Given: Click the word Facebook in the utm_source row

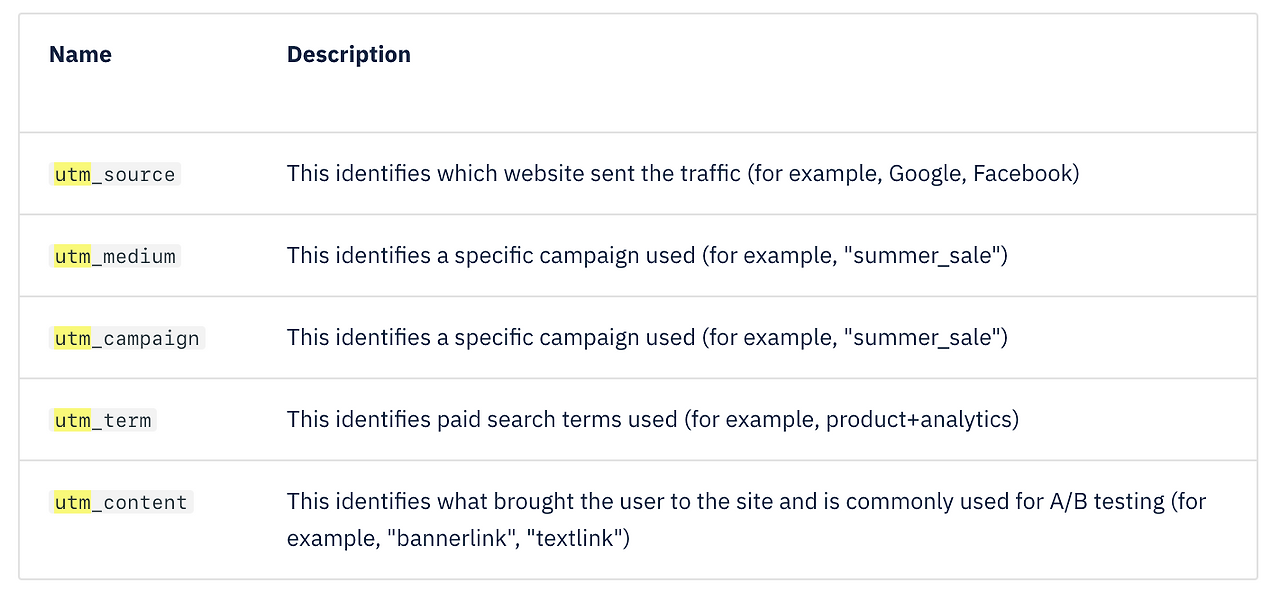Looking at the screenshot, I should click(1022, 174).
